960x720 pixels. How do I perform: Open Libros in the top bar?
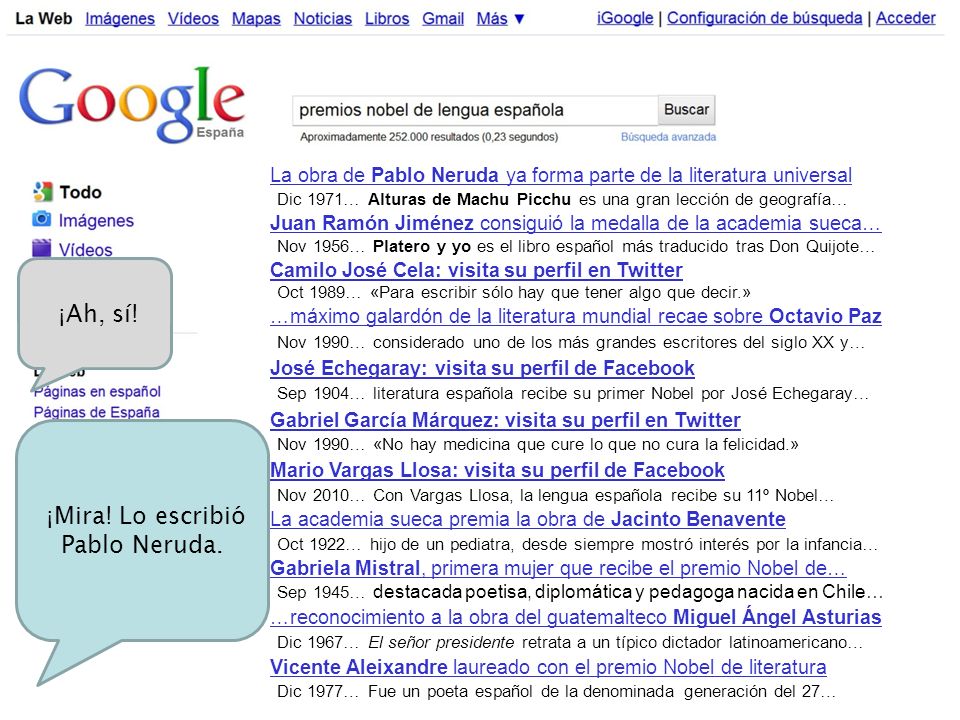pyautogui.click(x=387, y=19)
